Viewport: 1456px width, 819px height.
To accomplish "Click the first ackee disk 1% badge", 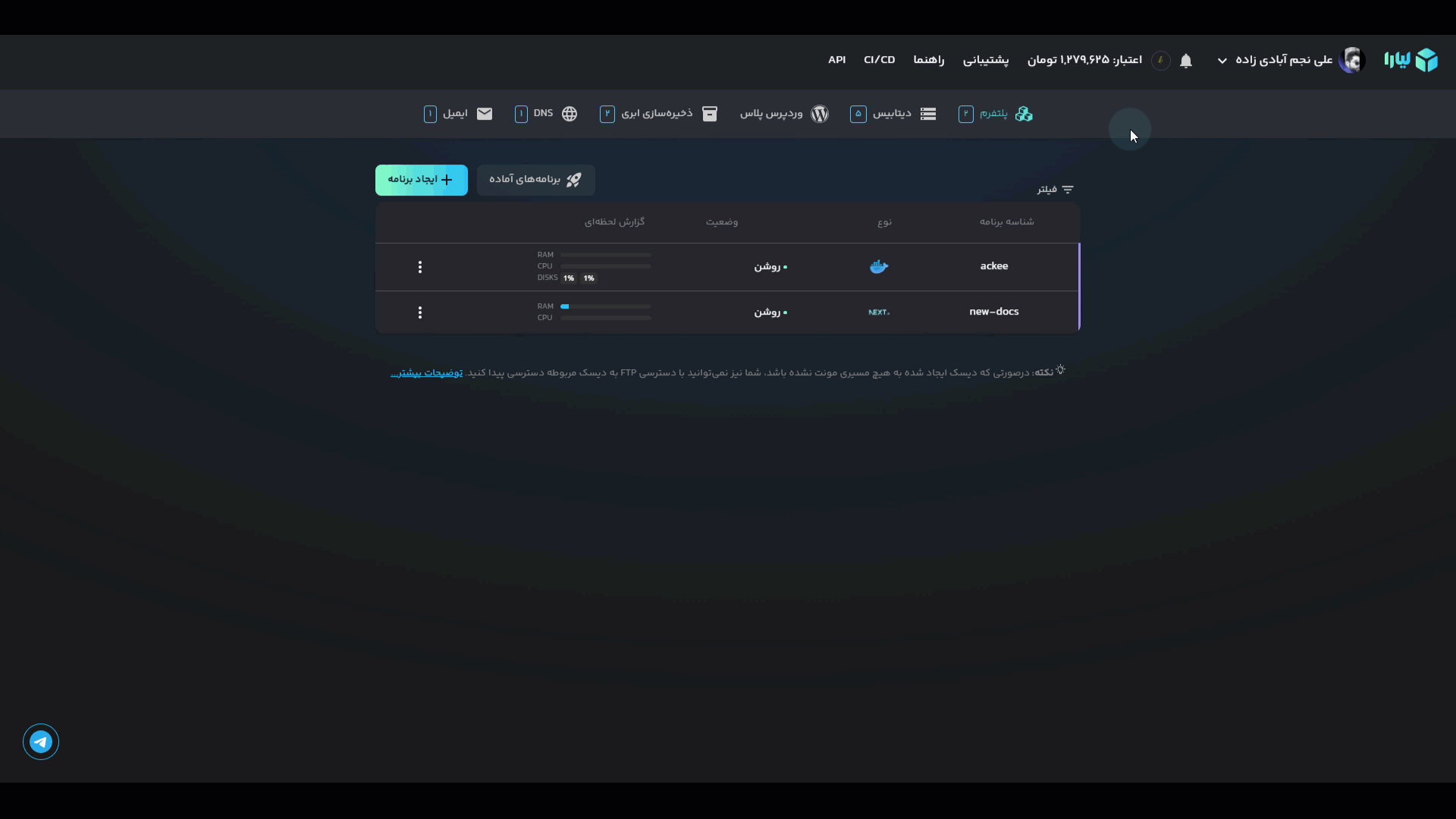I will coord(569,278).
